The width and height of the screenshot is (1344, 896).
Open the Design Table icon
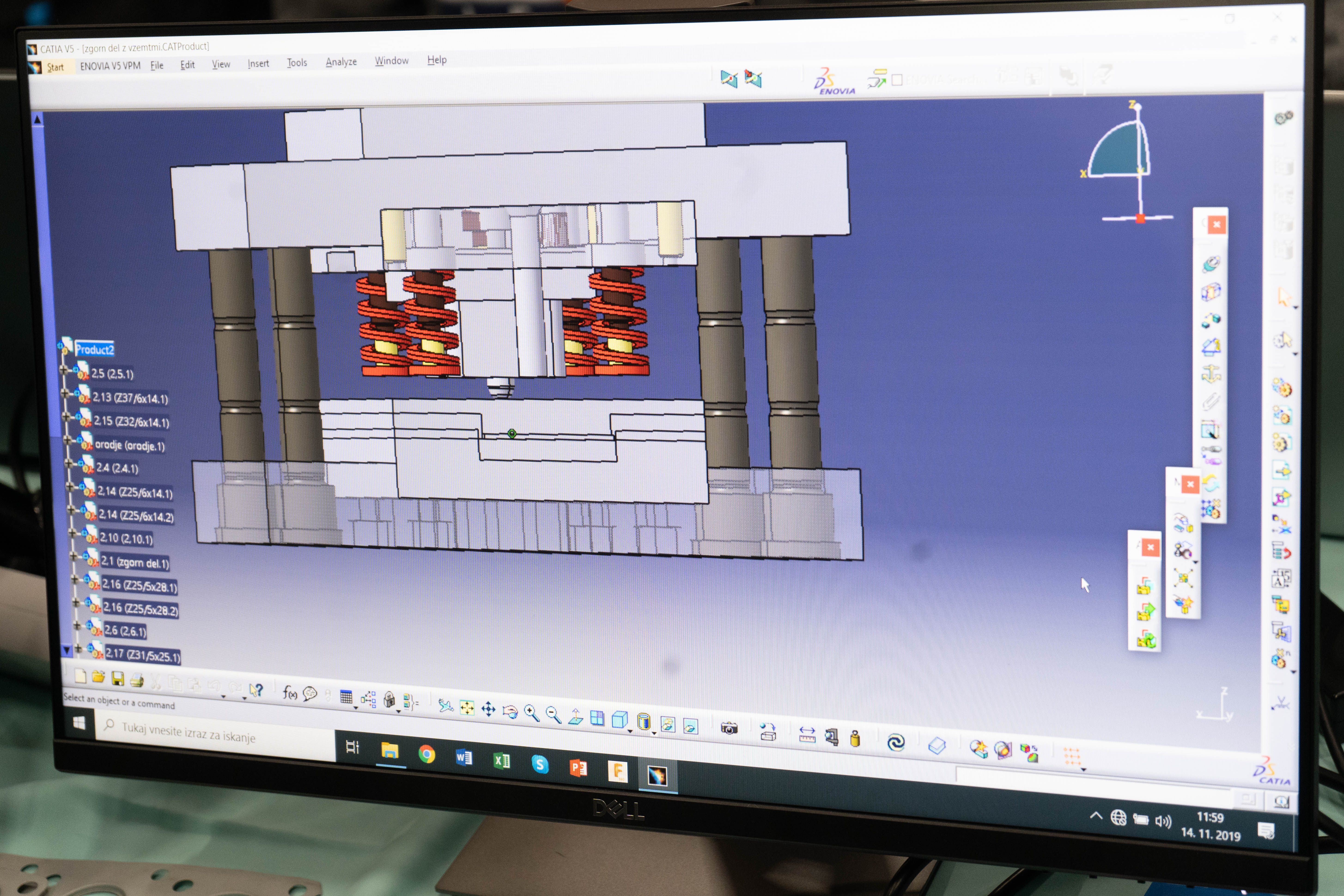[x=346, y=697]
